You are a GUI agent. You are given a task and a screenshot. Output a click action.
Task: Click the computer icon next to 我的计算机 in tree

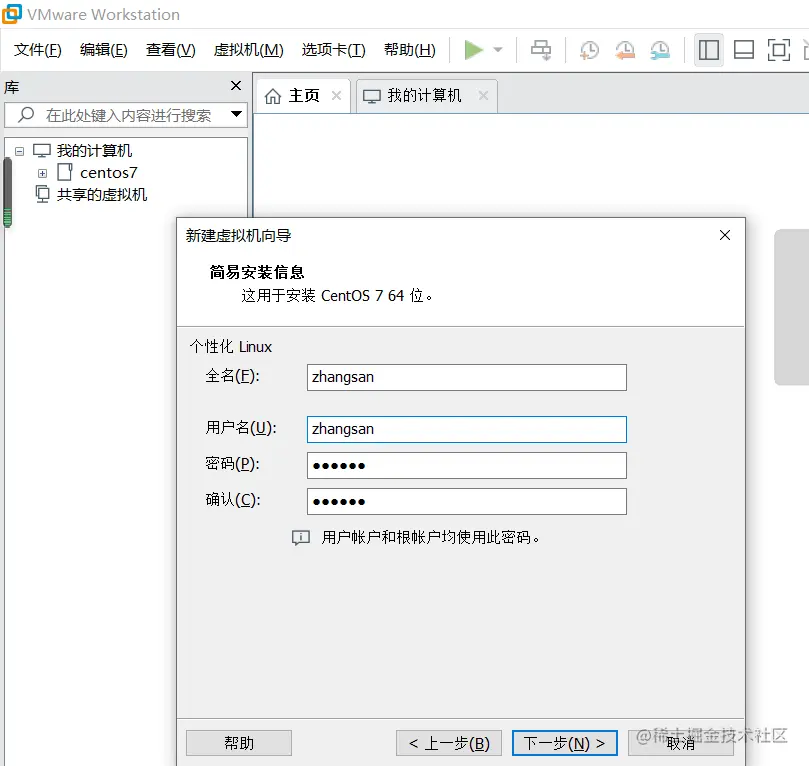pos(42,151)
